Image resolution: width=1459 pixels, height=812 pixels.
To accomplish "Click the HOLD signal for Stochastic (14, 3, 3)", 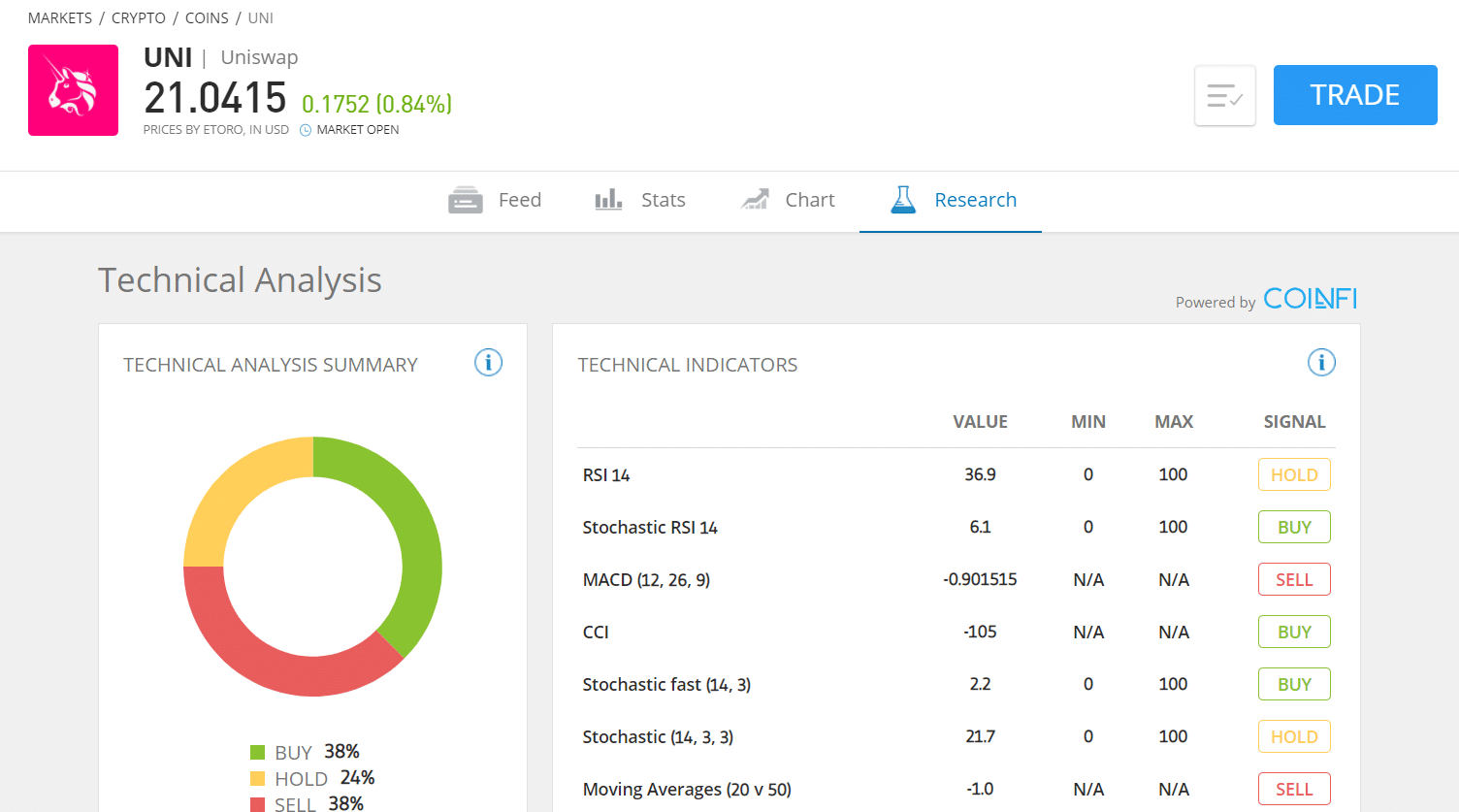I will click(1294, 736).
